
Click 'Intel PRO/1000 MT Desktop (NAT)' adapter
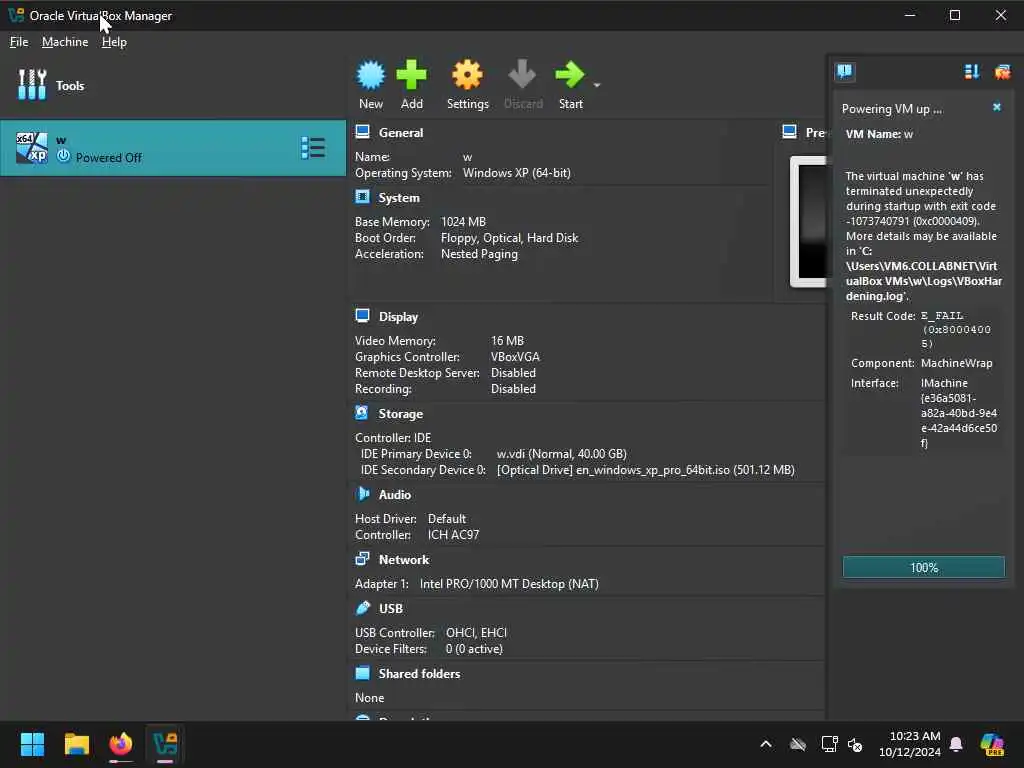tap(509, 584)
